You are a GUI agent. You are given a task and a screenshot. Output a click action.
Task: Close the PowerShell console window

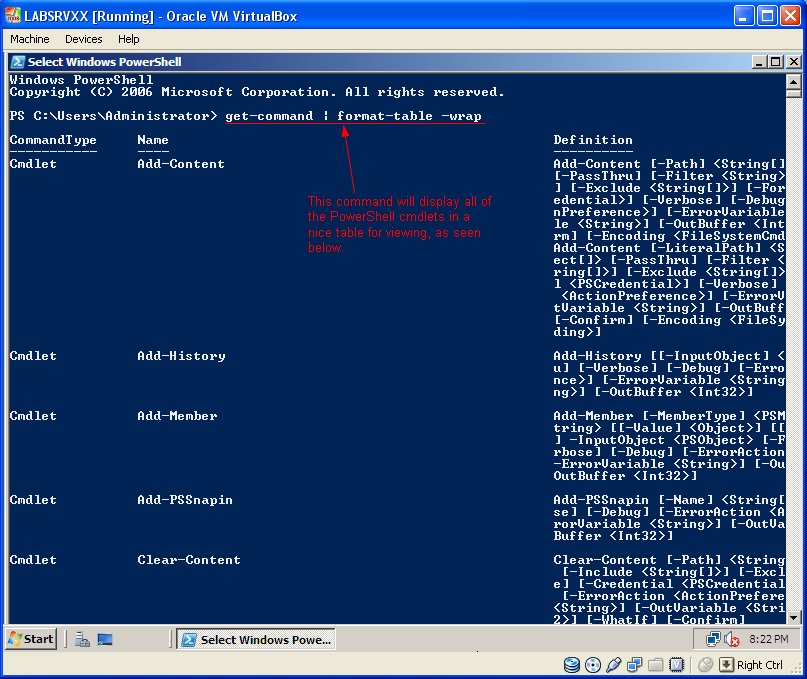[x=794, y=62]
